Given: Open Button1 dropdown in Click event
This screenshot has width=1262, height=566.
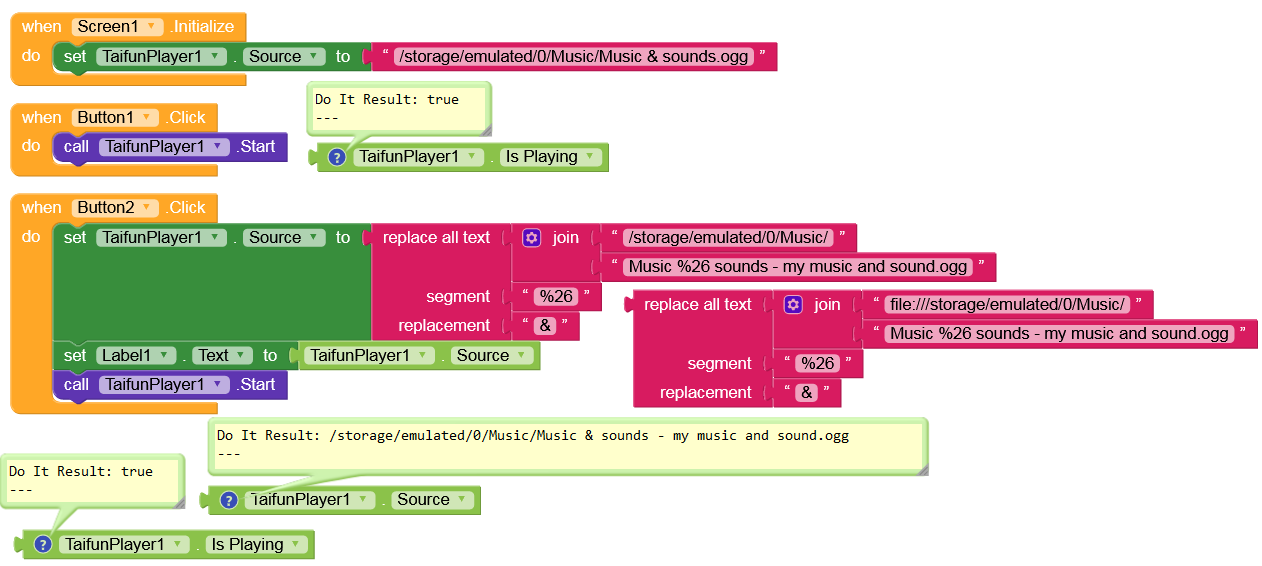Looking at the screenshot, I should click(x=115, y=118).
